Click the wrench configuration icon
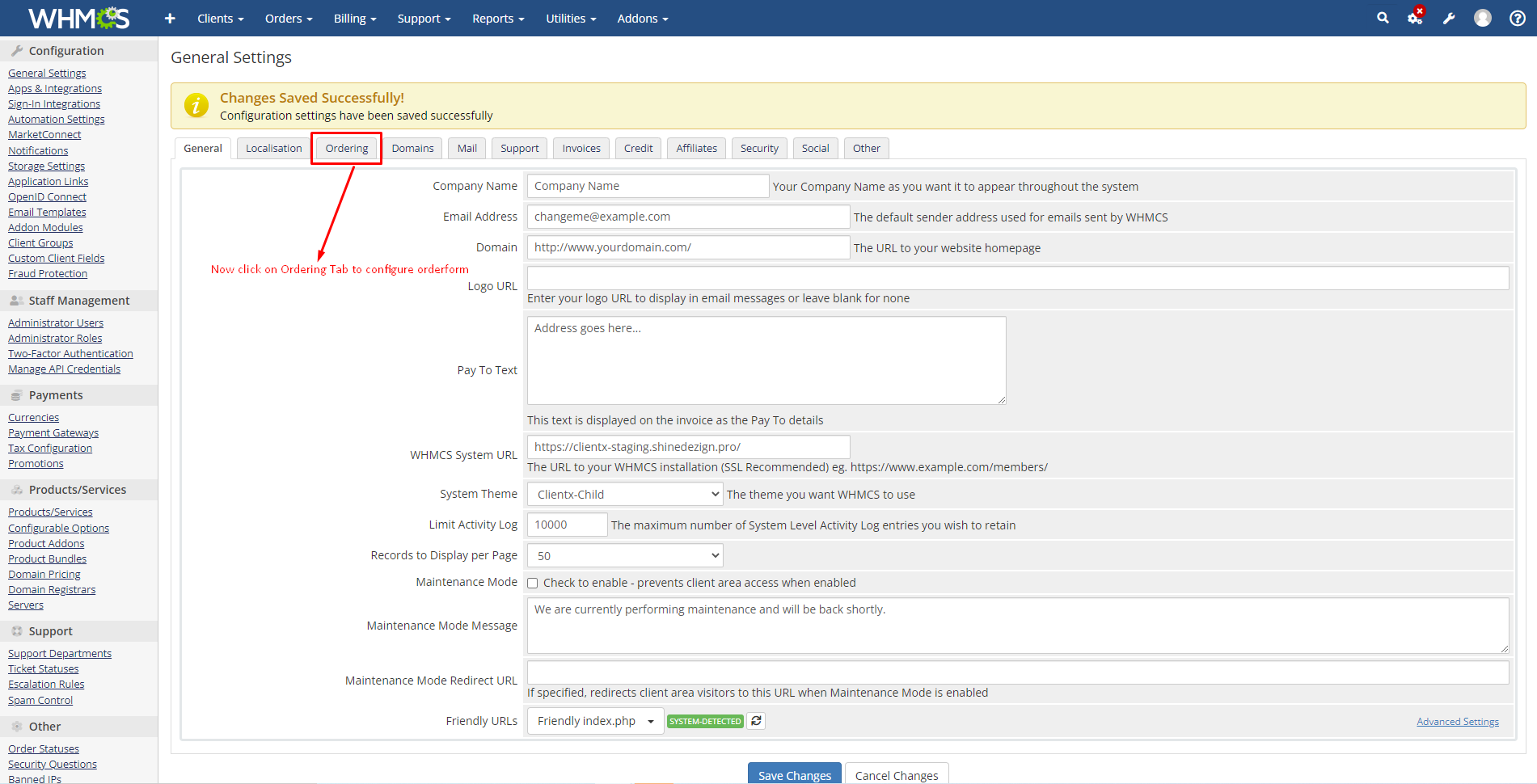This screenshot has height=784, width=1537. click(1449, 18)
